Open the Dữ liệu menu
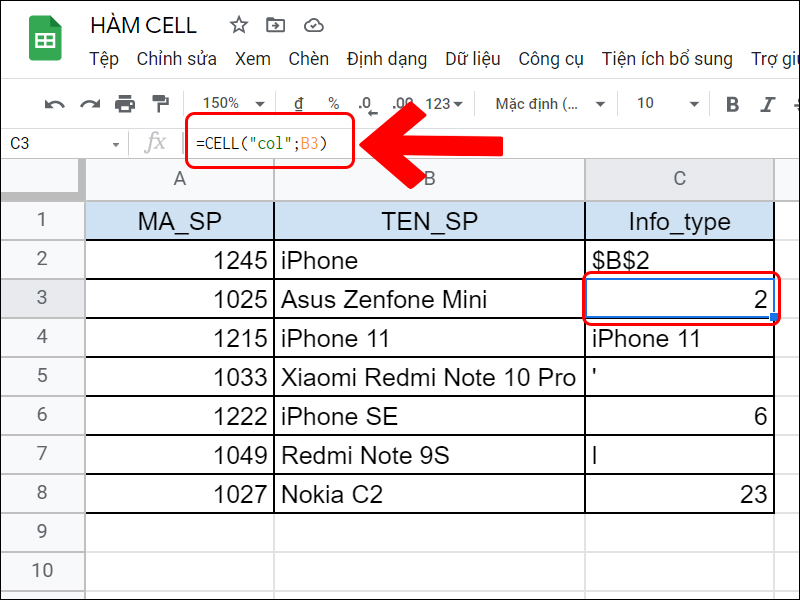Image resolution: width=800 pixels, height=600 pixels. tap(473, 59)
